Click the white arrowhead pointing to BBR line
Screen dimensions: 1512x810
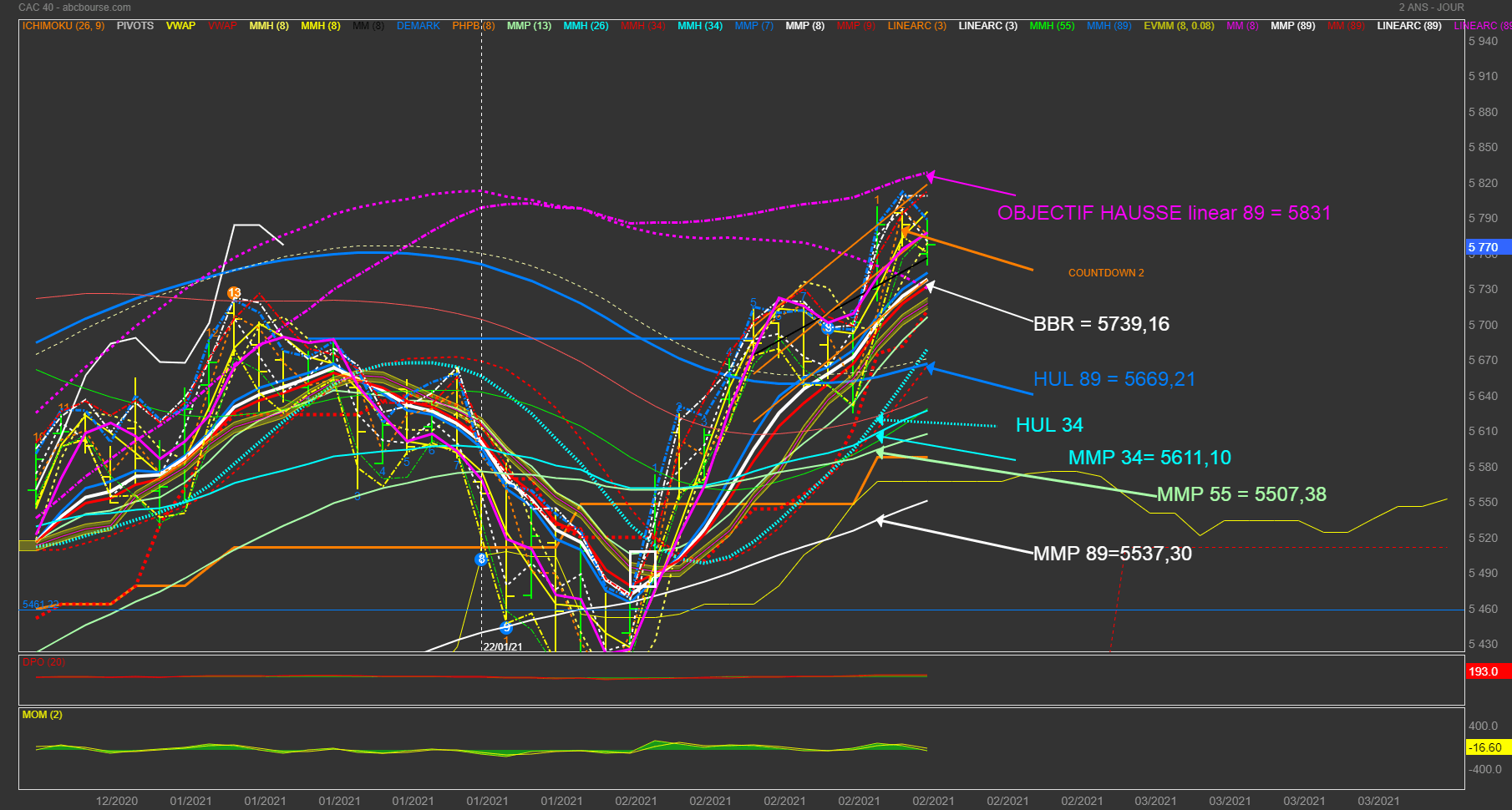tap(930, 286)
